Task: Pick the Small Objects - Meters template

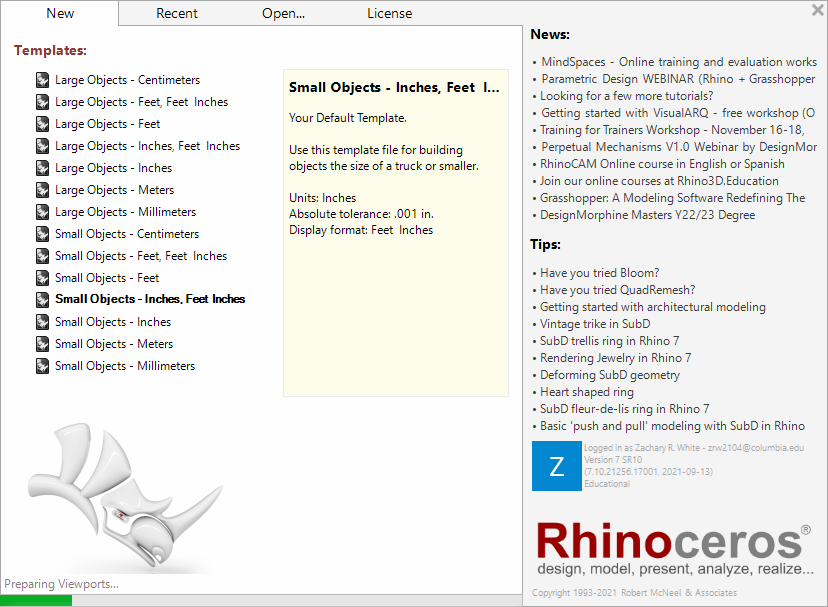Action: [114, 344]
